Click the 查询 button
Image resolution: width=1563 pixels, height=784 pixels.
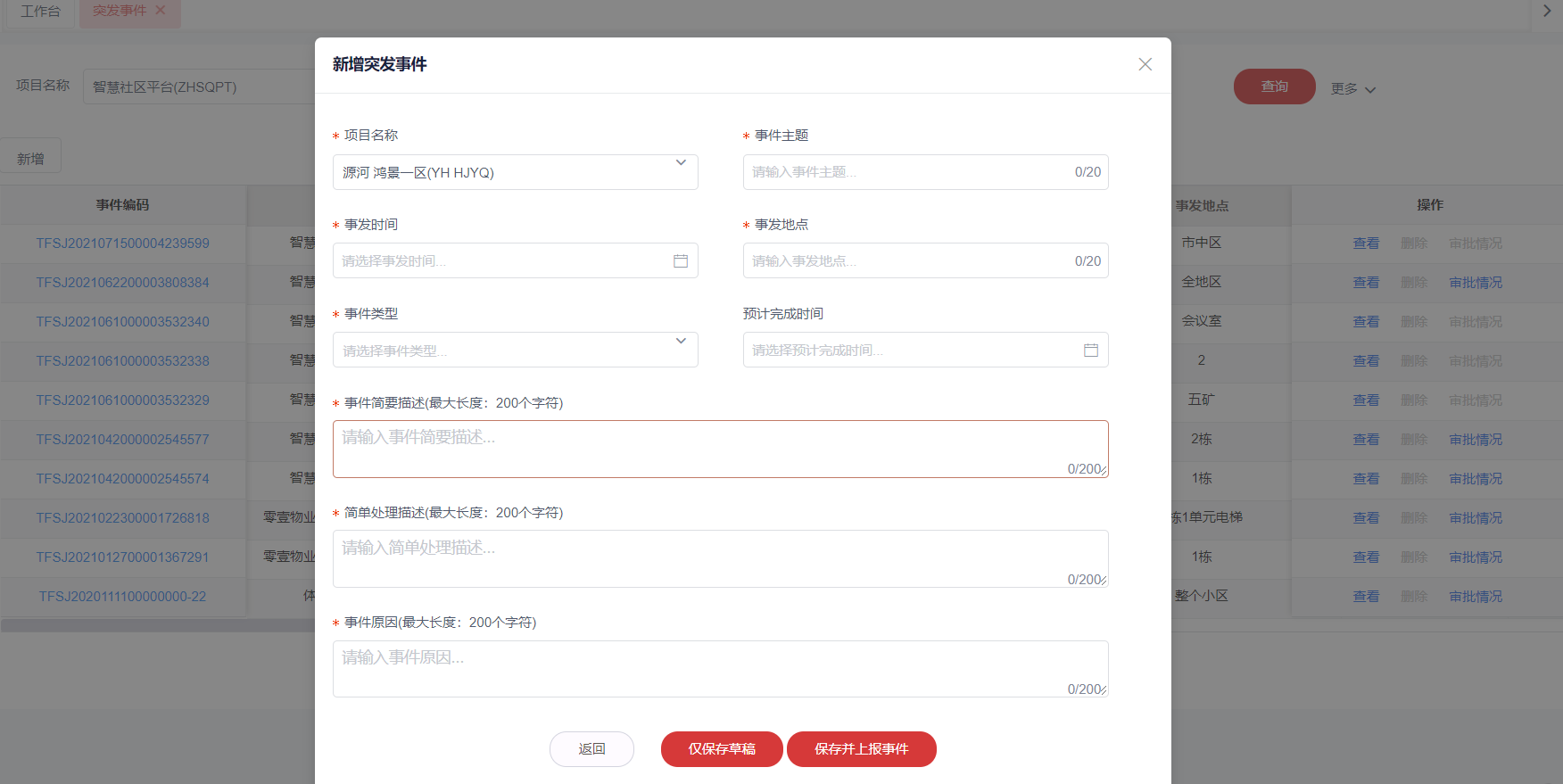pos(1275,87)
